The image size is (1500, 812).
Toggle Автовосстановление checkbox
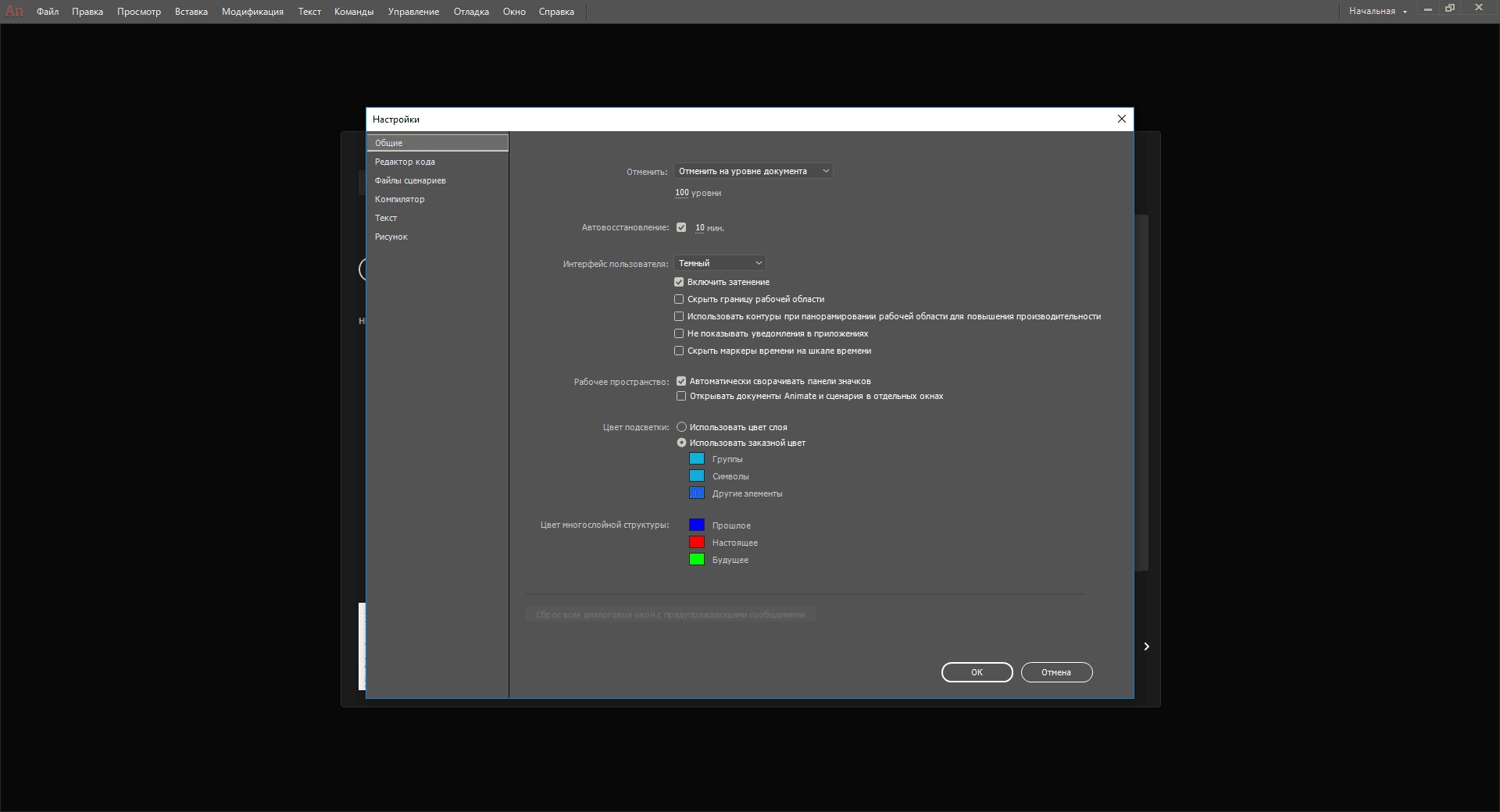coord(681,227)
